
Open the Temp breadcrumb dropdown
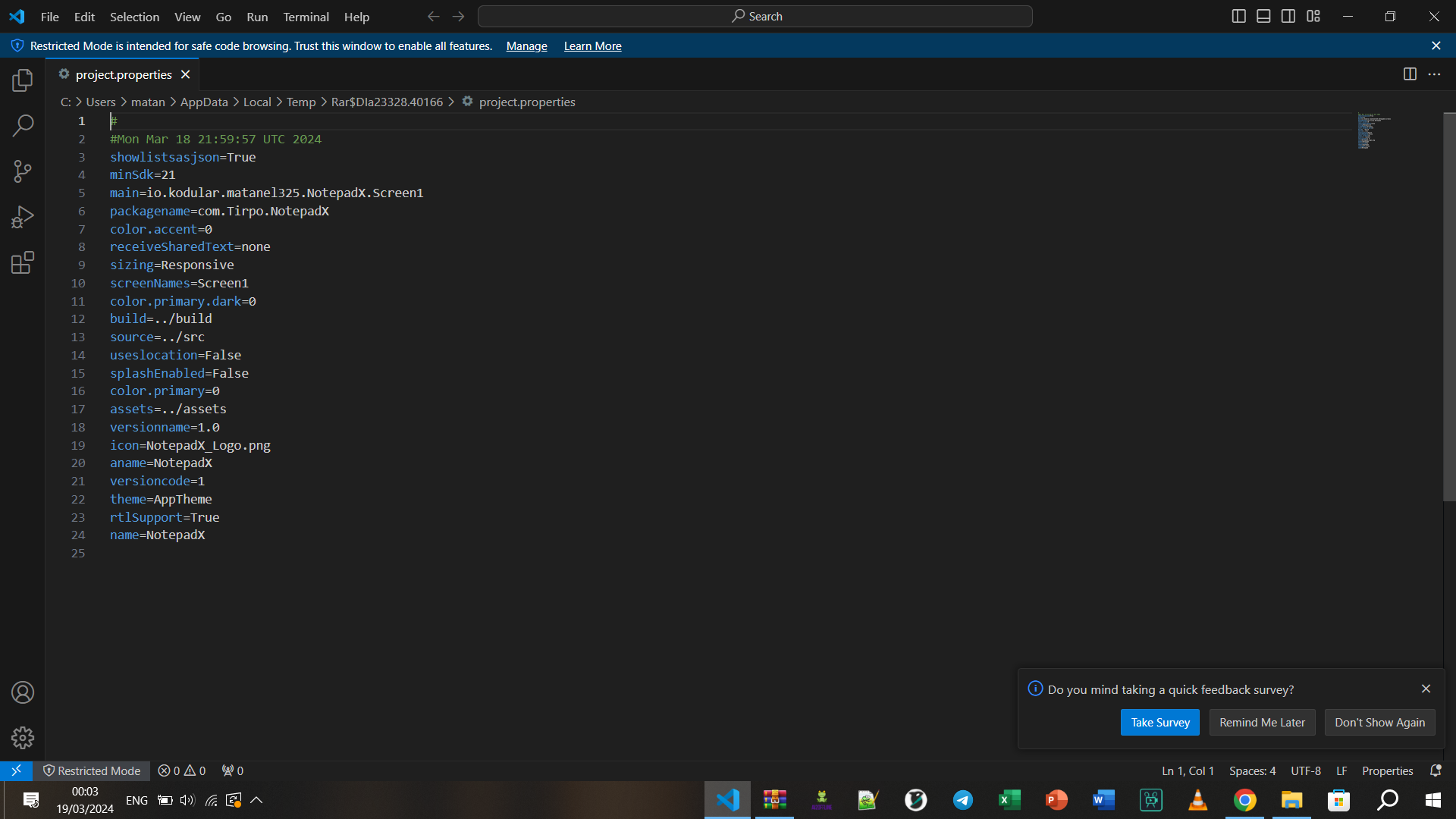click(300, 102)
